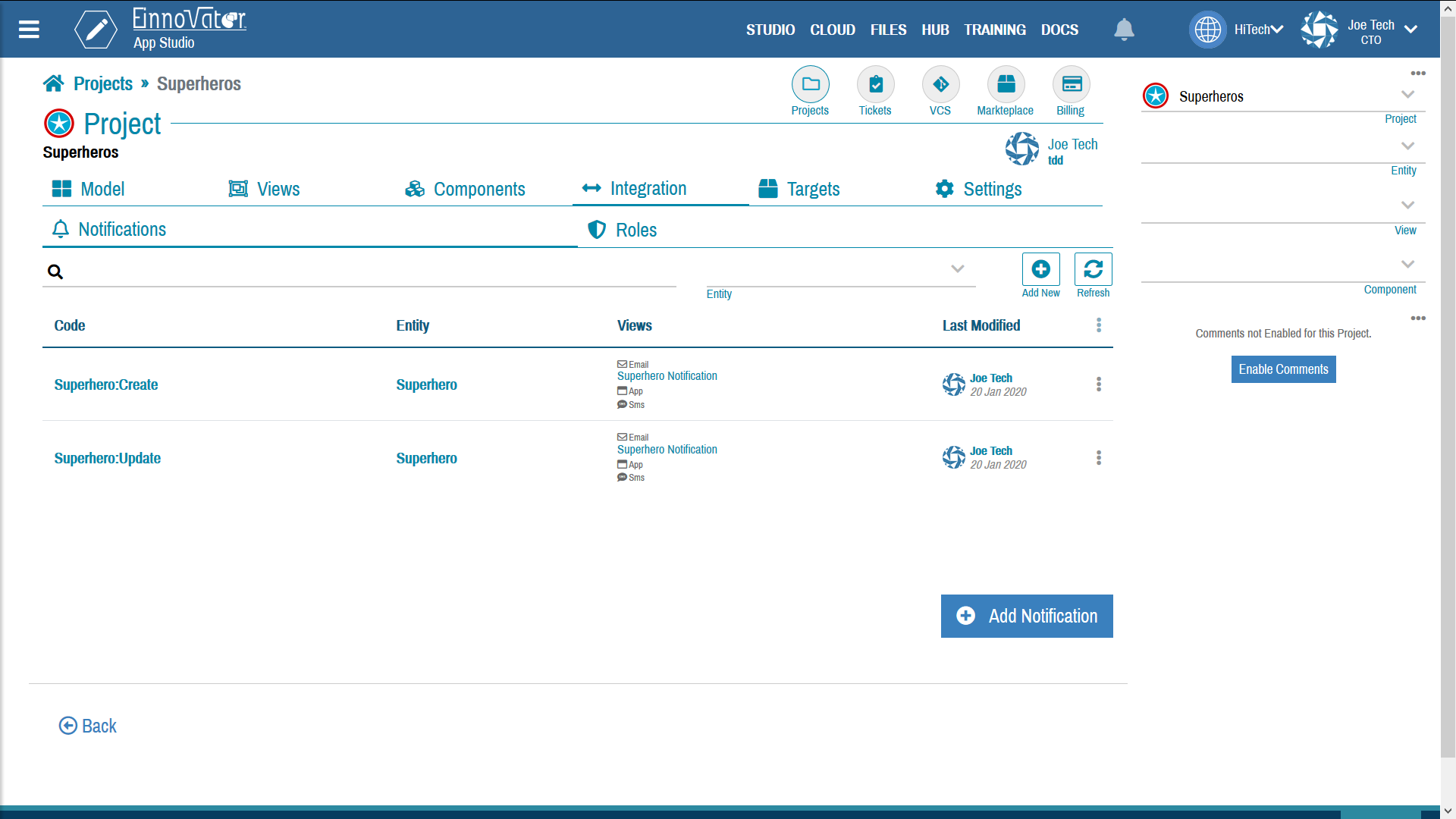Click Add Notification button
The image size is (1456, 819).
click(x=1027, y=615)
